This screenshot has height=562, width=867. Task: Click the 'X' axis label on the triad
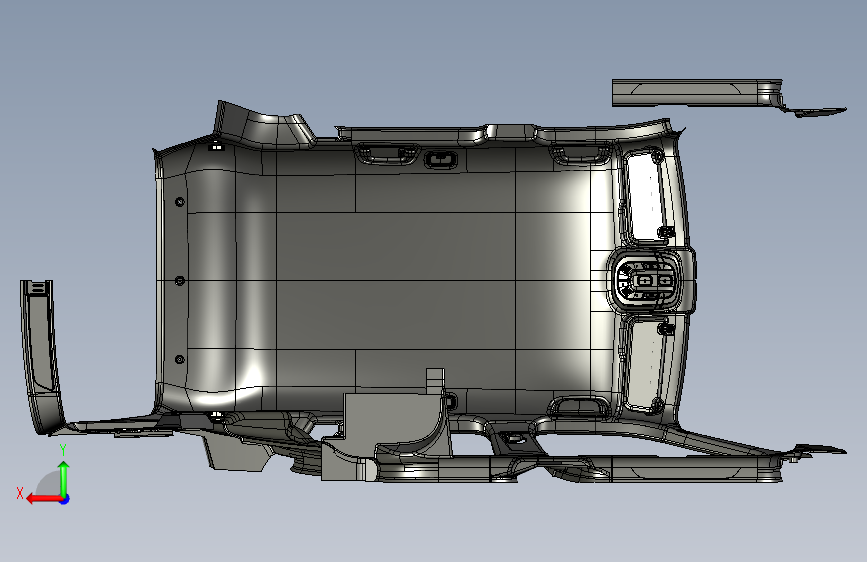click(x=20, y=493)
